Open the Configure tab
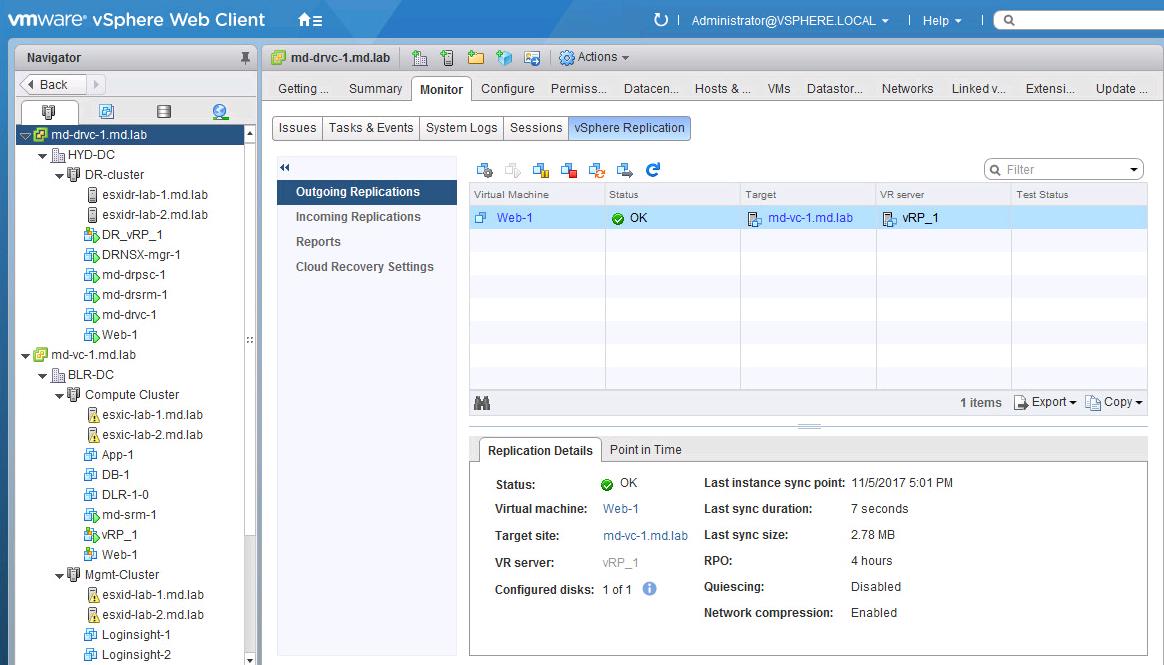Screen dimensions: 1164x665 (508, 89)
